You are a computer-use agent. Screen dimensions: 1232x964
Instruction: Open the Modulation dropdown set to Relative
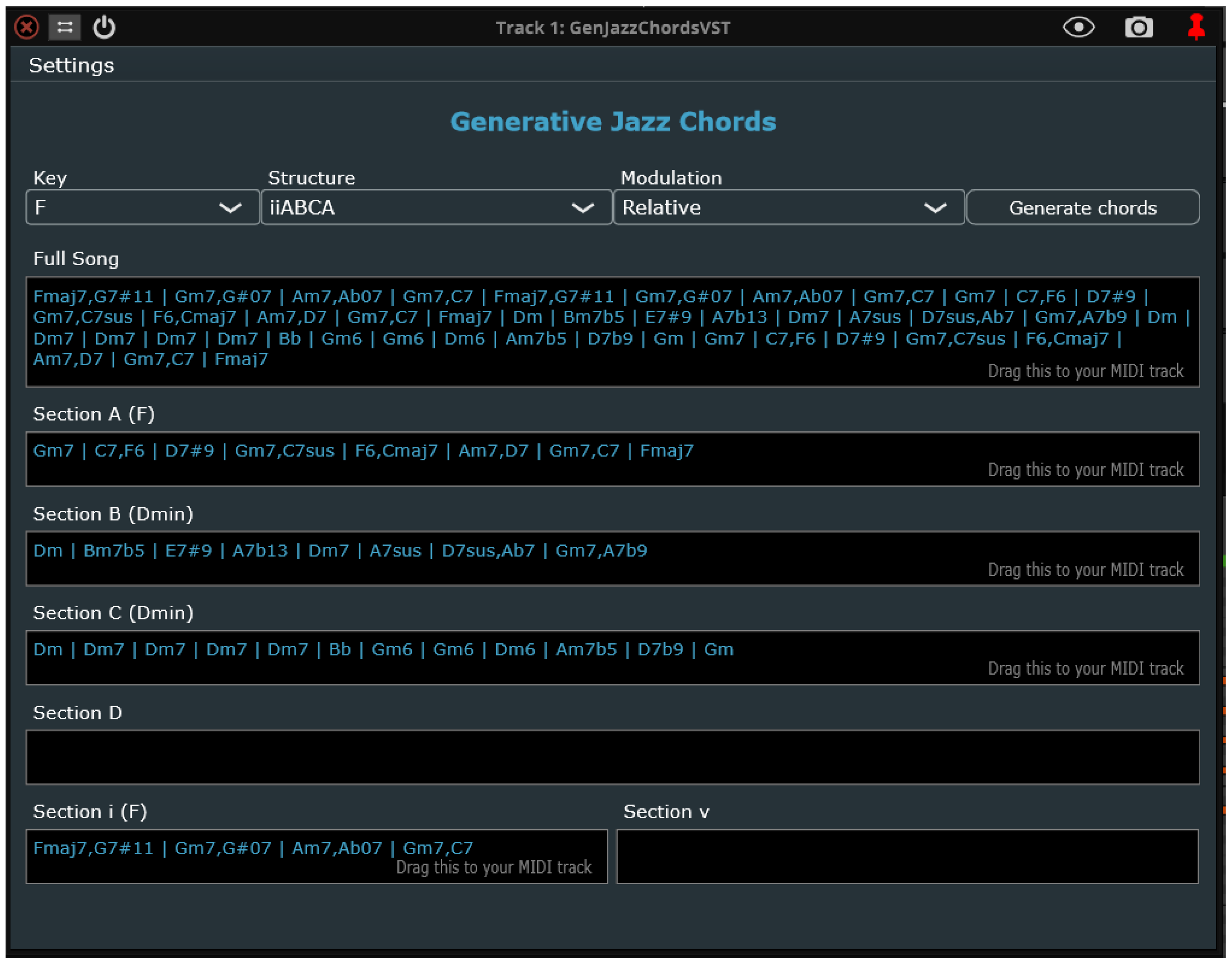click(x=788, y=208)
